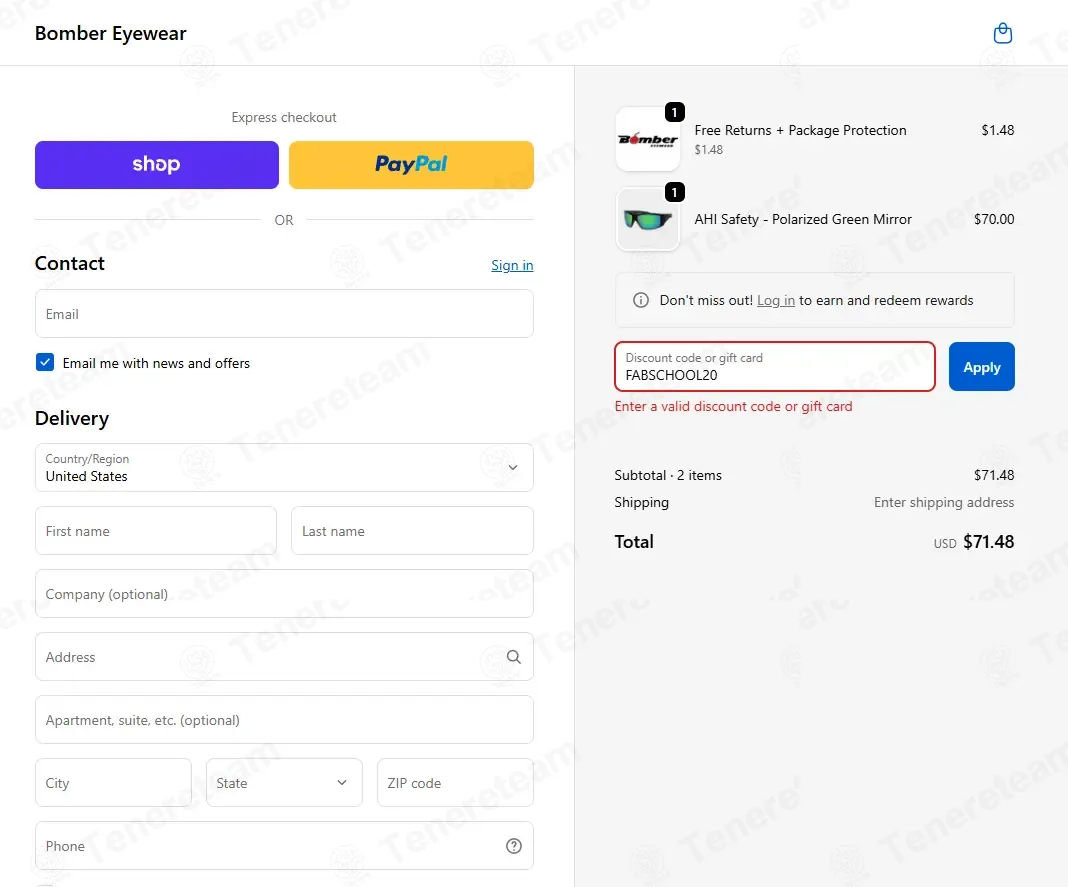
Task: Select the First name field
Action: click(x=156, y=531)
